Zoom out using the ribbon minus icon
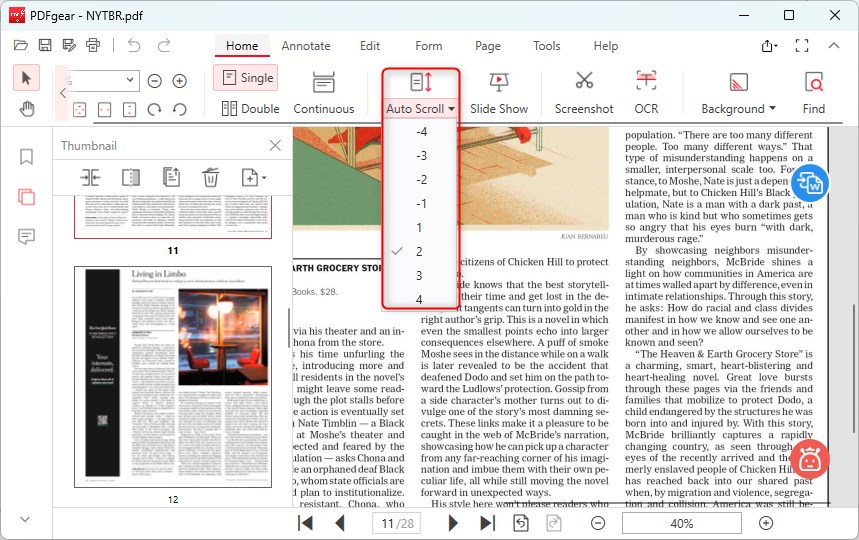The width and height of the screenshot is (859, 540). [x=154, y=81]
